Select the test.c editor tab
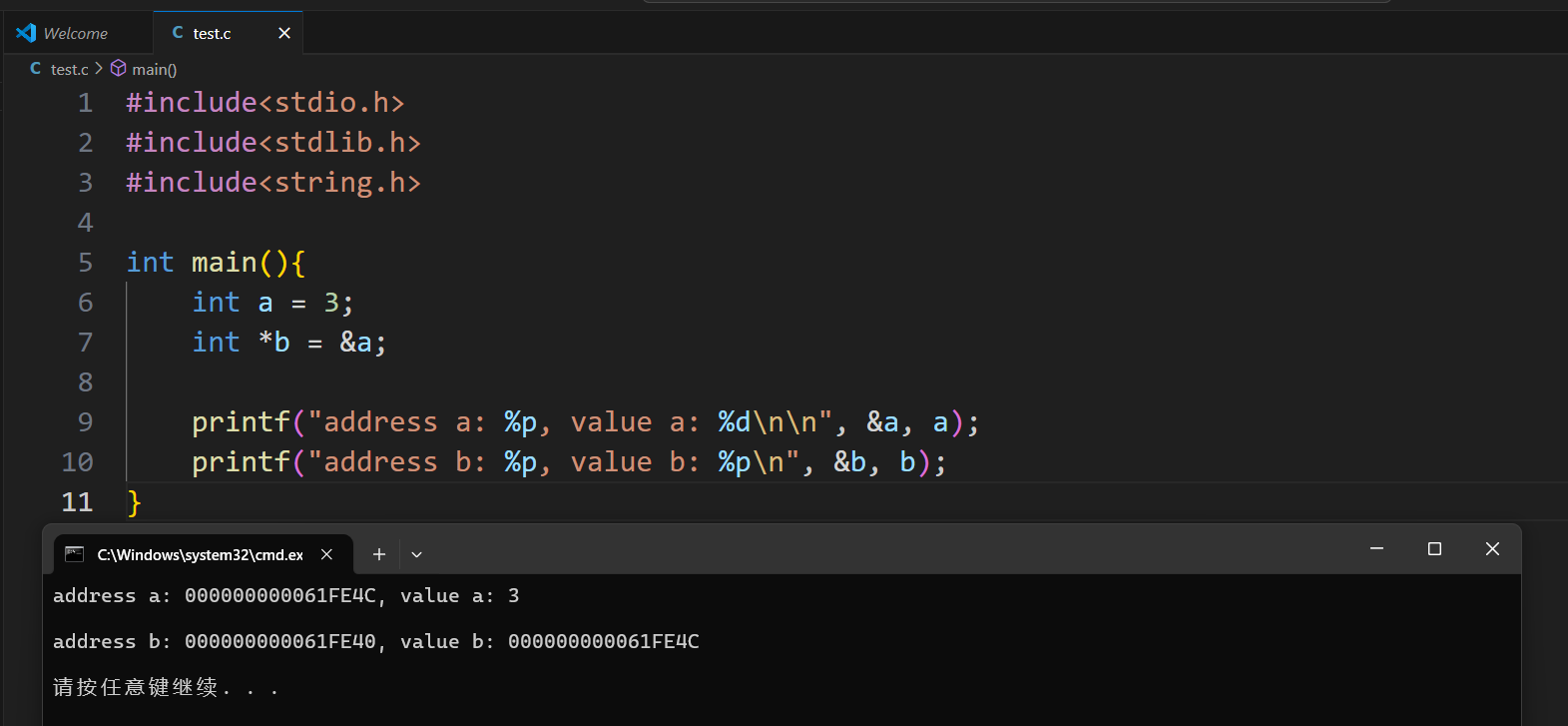The width and height of the screenshot is (1568, 726). 212,33
